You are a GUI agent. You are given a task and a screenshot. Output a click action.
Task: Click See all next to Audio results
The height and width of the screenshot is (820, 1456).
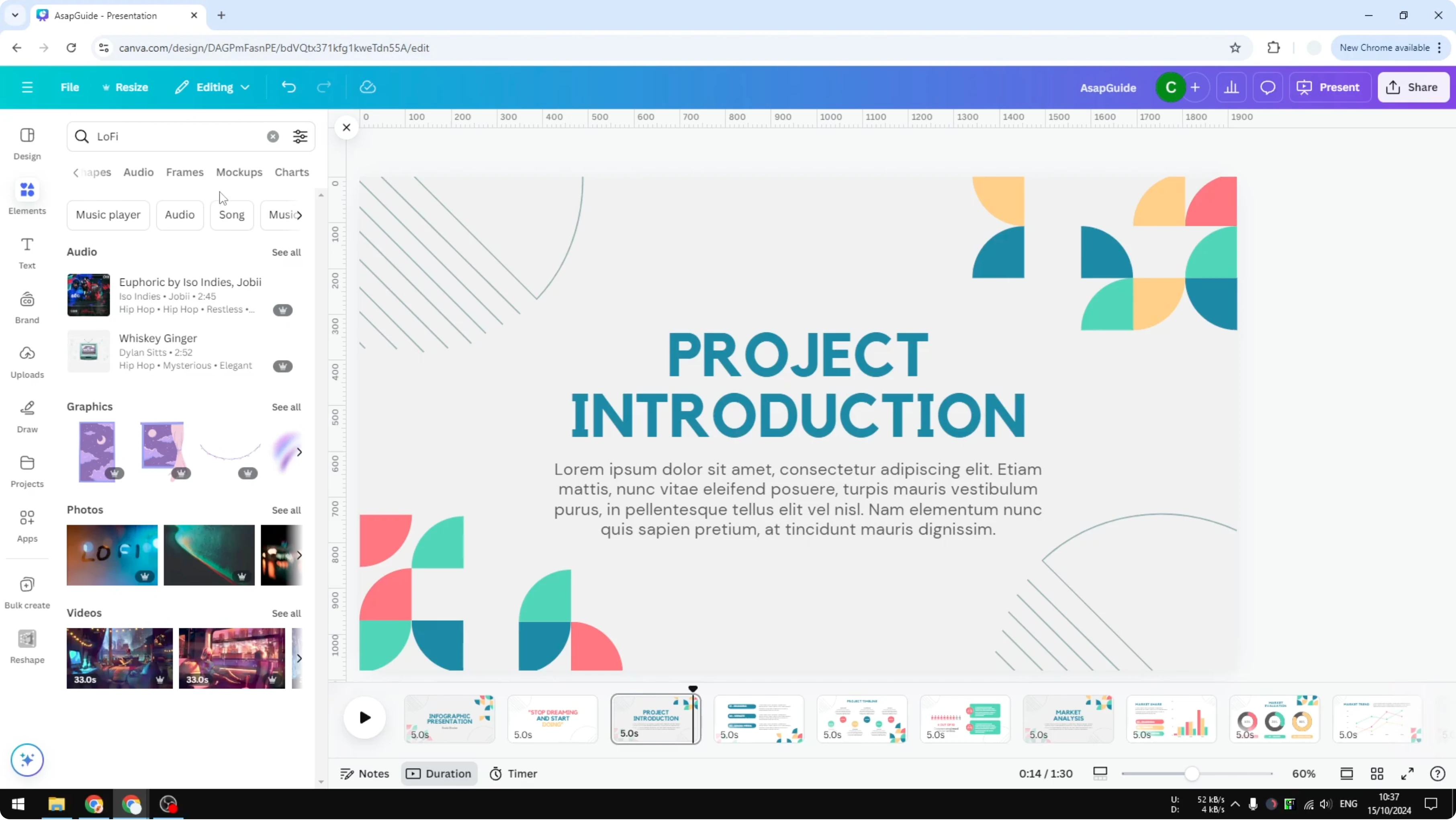286,252
